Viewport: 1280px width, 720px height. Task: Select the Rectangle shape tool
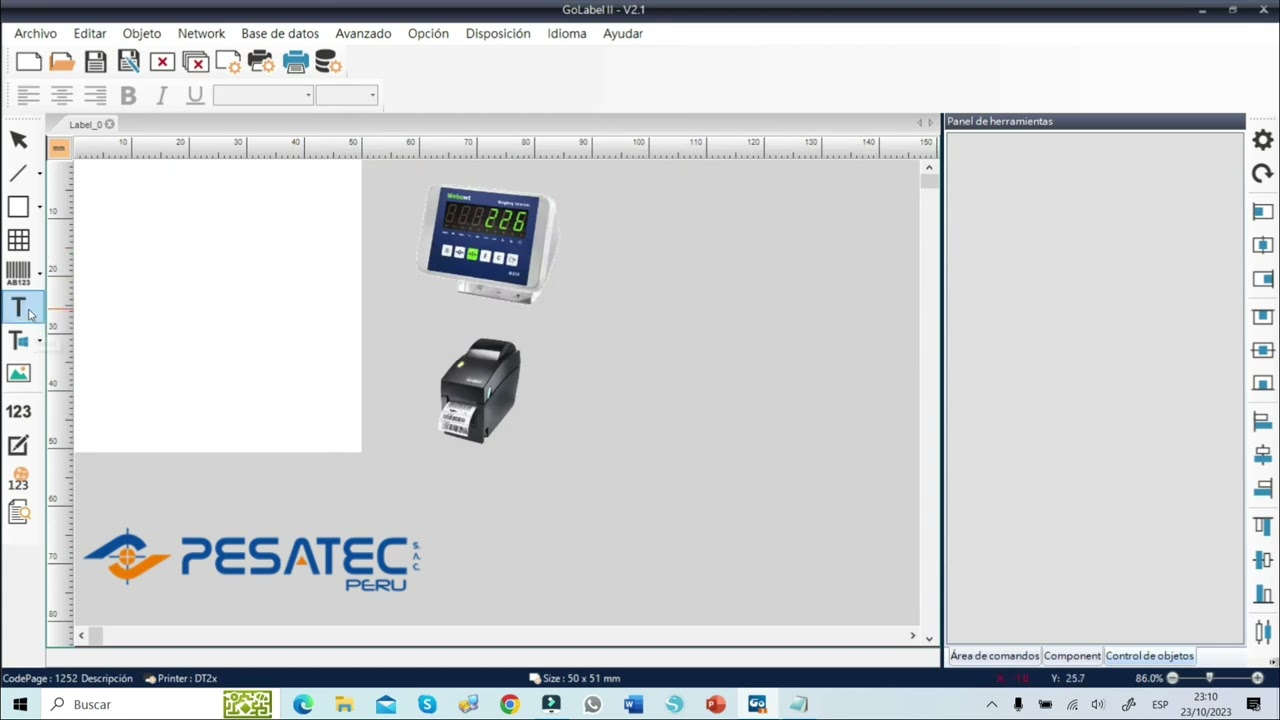pos(18,207)
